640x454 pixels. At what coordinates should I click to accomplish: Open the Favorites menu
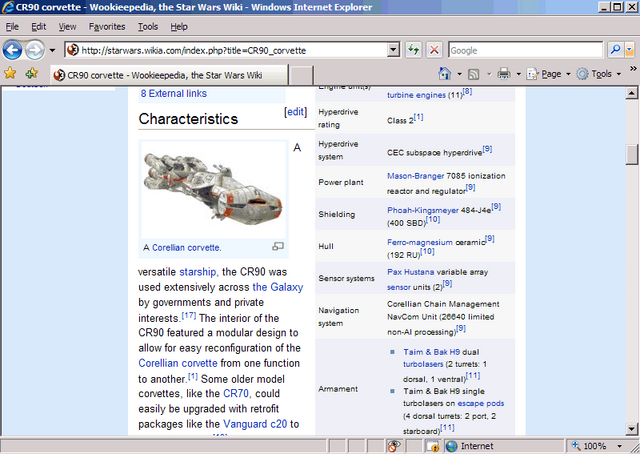[x=107, y=27]
